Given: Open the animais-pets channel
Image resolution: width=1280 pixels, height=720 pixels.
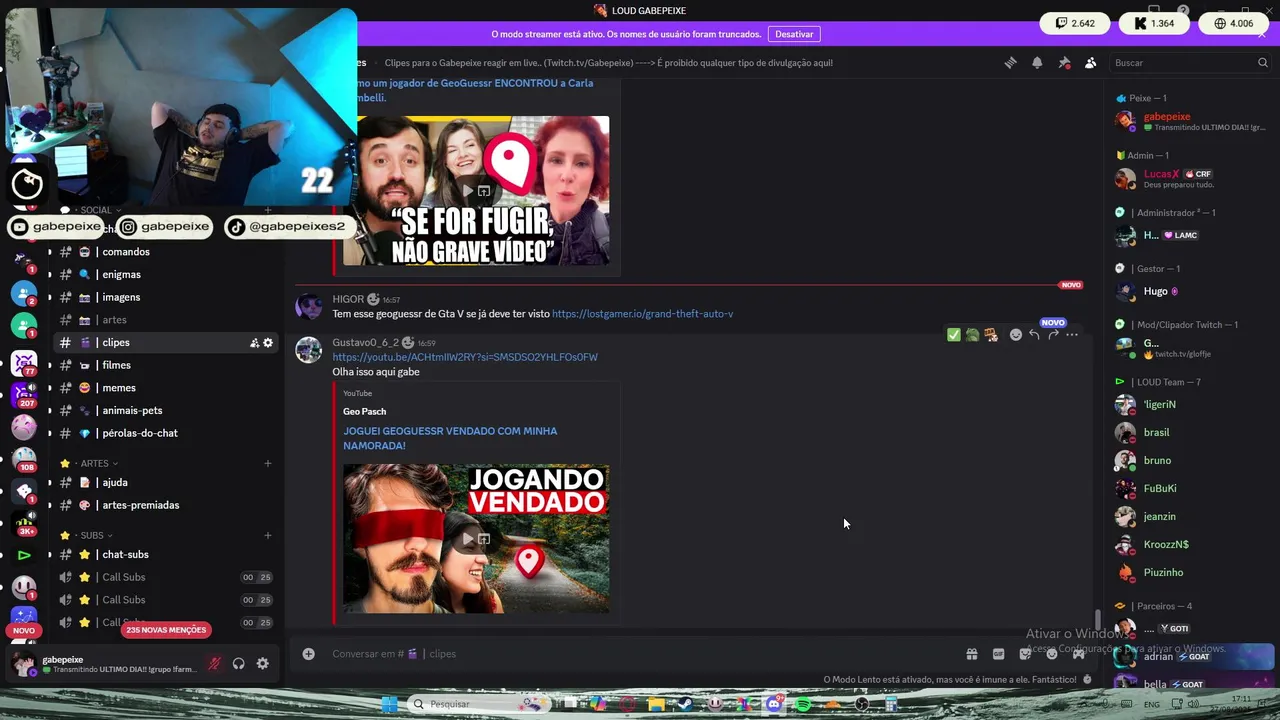Looking at the screenshot, I should click(x=165, y=410).
